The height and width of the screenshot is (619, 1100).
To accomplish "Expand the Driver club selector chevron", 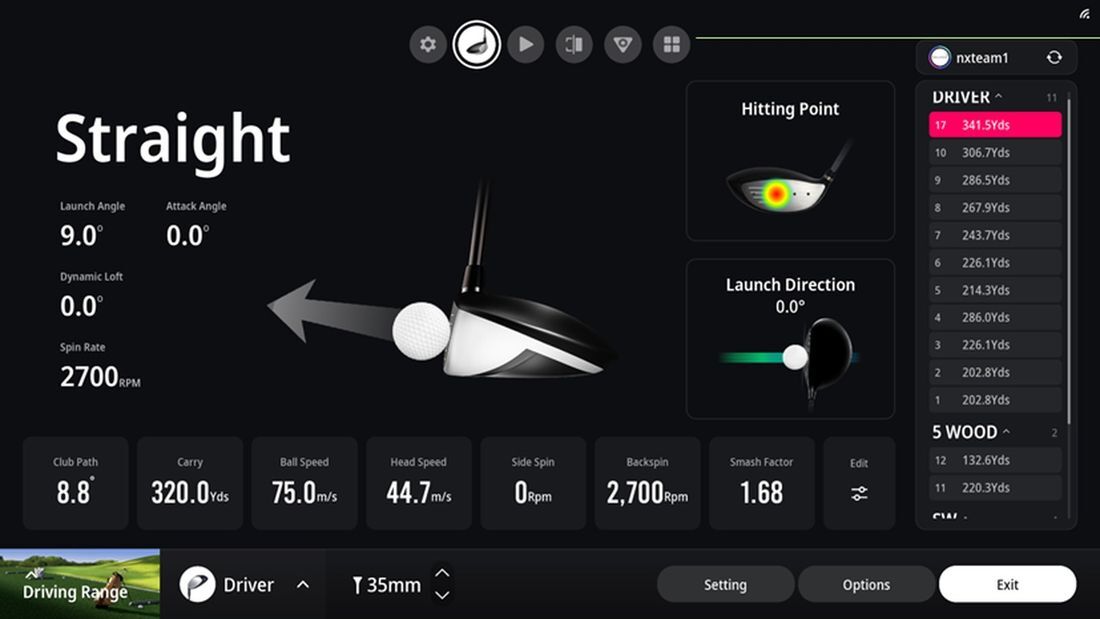I will pyautogui.click(x=302, y=585).
